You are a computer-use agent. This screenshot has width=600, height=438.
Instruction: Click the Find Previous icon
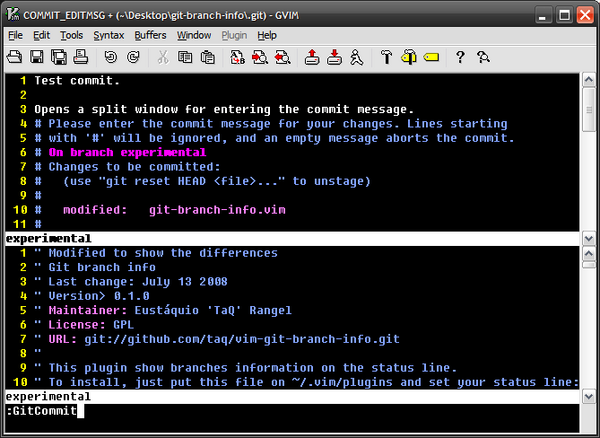[x=282, y=57]
